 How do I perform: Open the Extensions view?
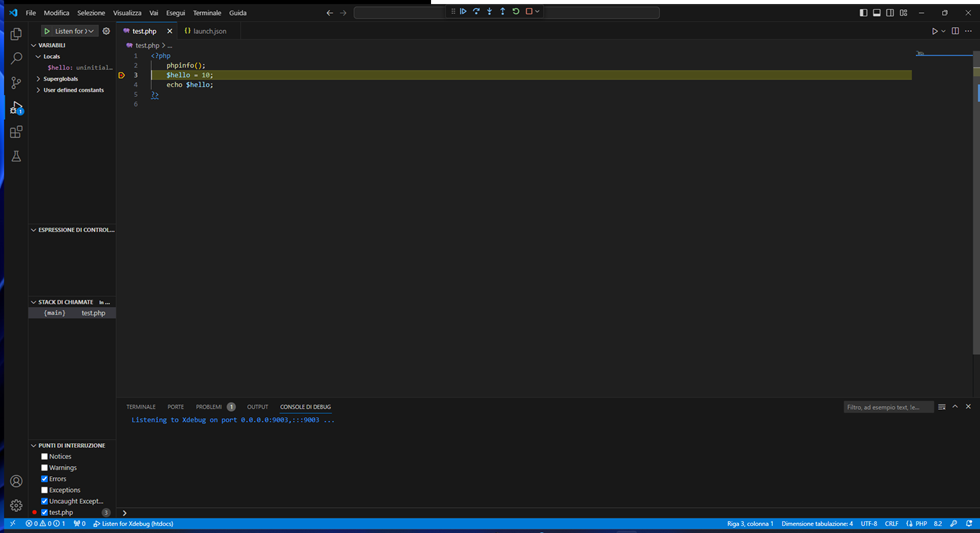tap(16, 132)
